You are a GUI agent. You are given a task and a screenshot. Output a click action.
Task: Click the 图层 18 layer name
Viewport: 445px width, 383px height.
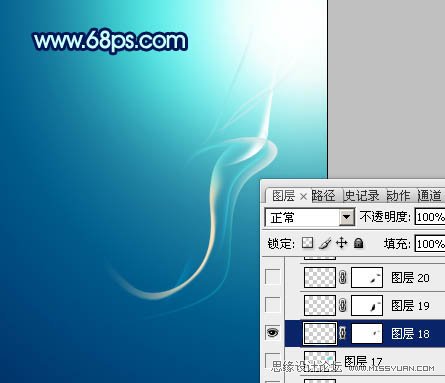(410, 334)
